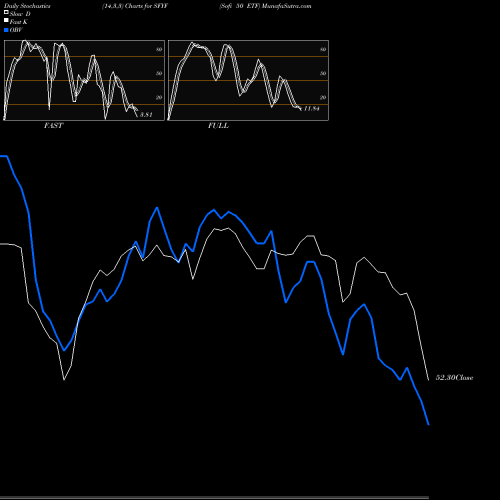The height and width of the screenshot is (500, 500).
Task: Select the '(Sofi 50 ETF) MunafaSutra.com' text
Action: 265,6
